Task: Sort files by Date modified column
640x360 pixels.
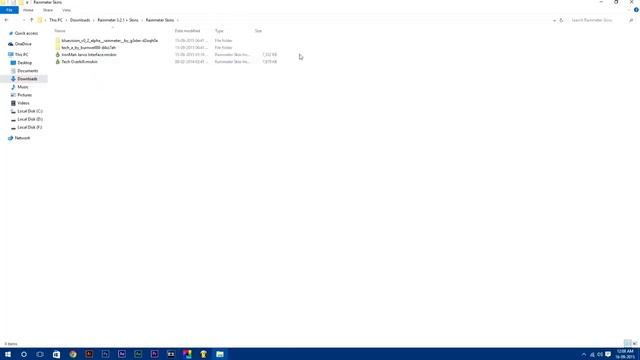Action: tap(187, 31)
